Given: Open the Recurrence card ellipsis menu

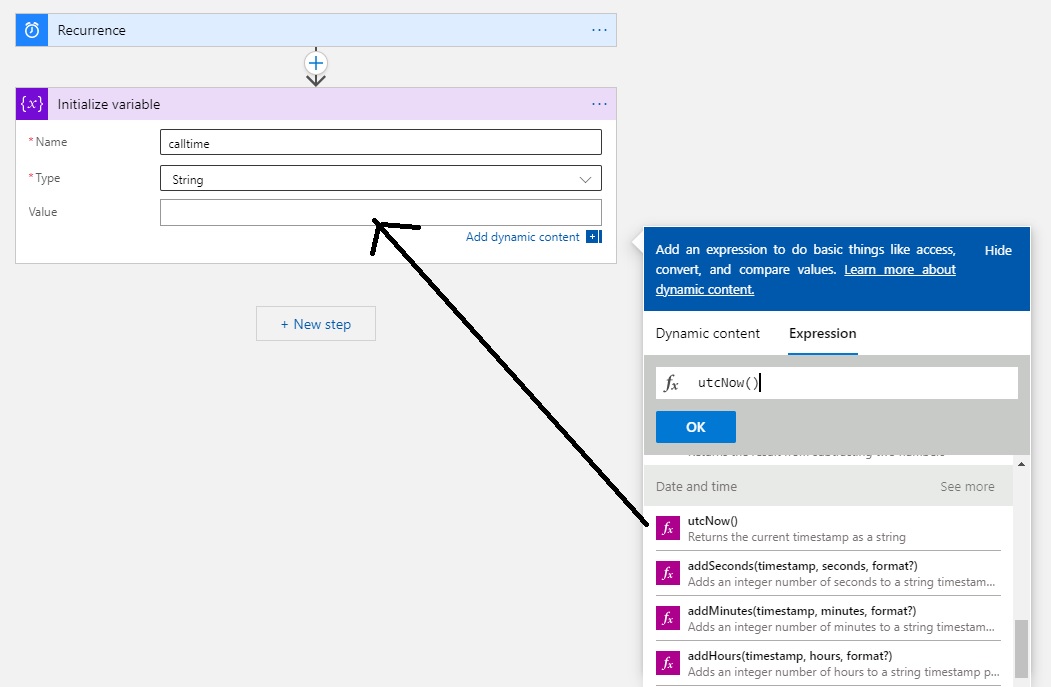Looking at the screenshot, I should (599, 30).
